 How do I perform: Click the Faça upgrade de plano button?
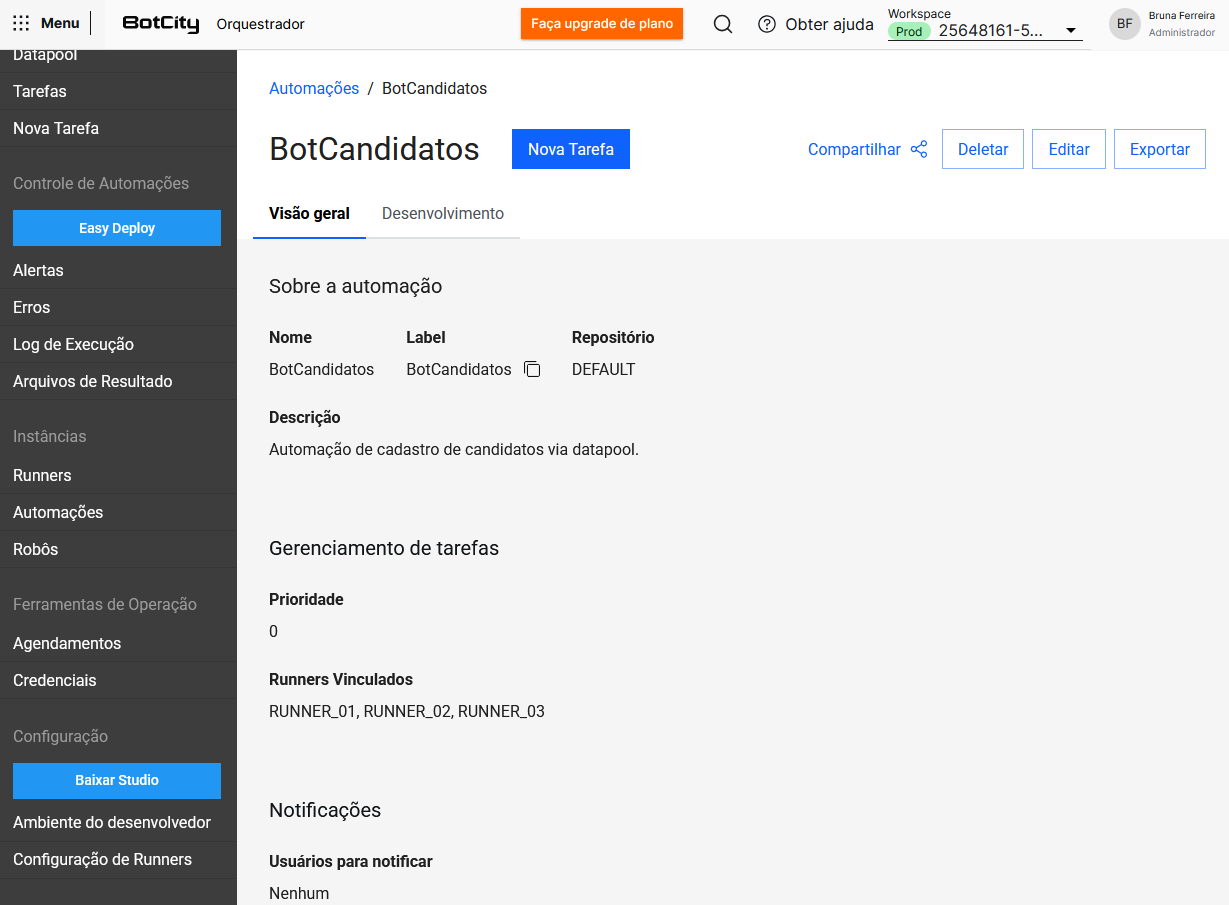click(x=601, y=24)
